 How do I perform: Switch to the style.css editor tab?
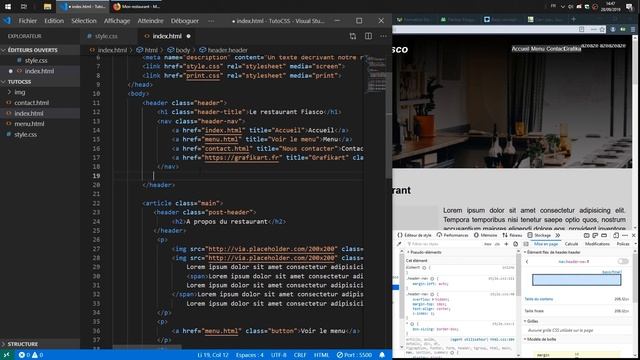[106, 36]
